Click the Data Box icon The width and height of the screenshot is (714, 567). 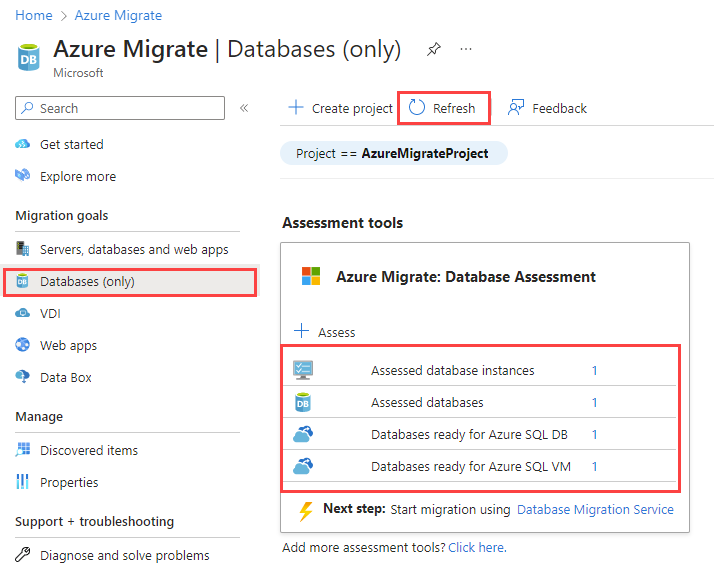coord(22,377)
